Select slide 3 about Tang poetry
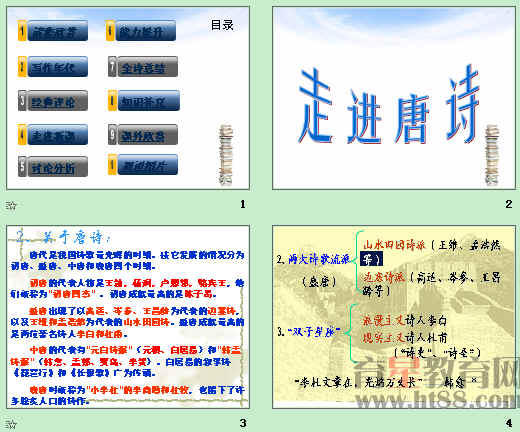The image size is (520, 432). pyautogui.click(x=128, y=317)
